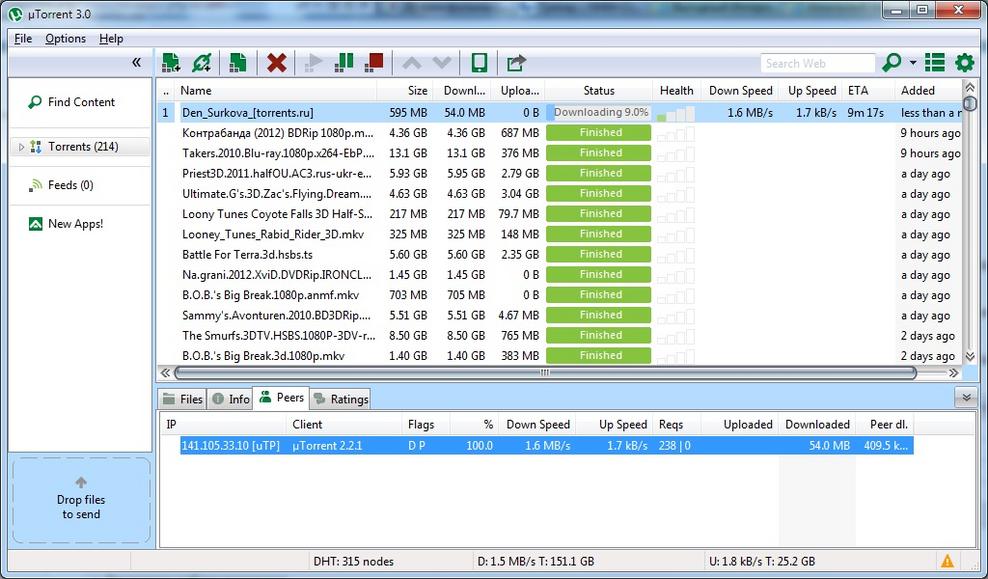Open Preferences via the green gear icon

click(965, 62)
